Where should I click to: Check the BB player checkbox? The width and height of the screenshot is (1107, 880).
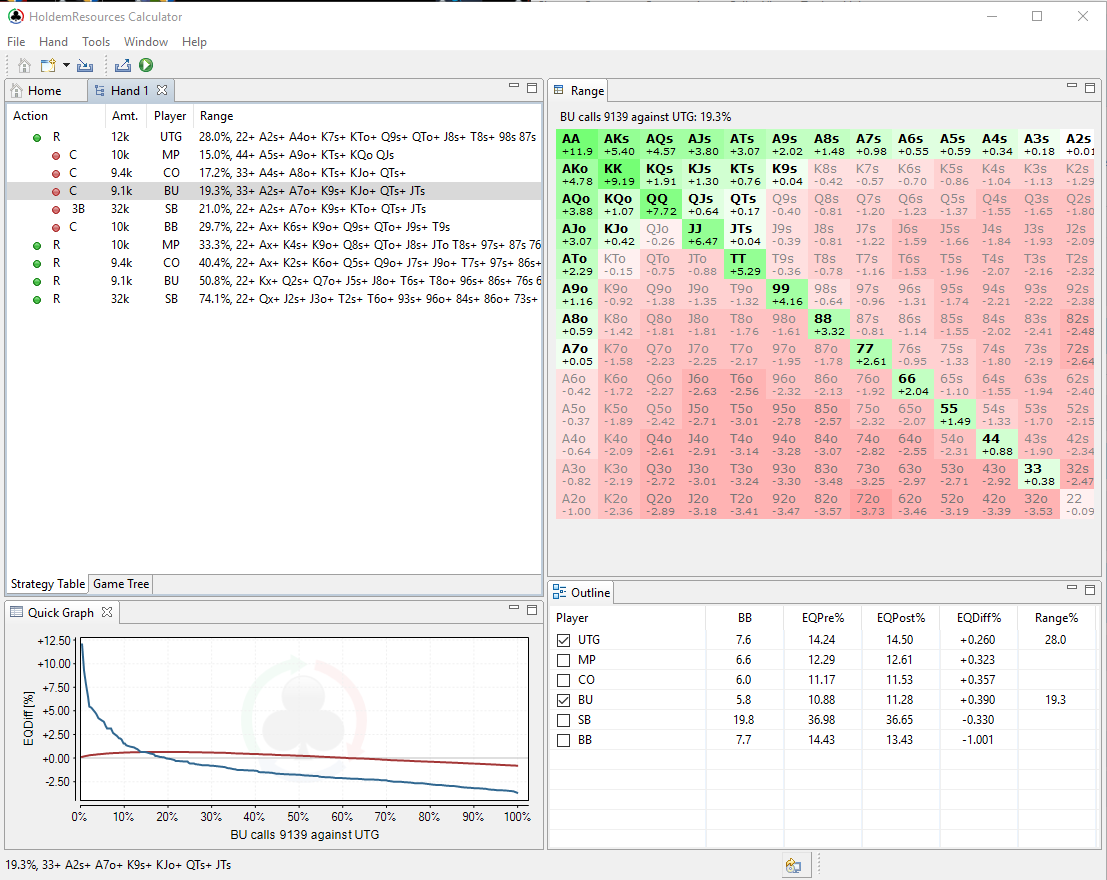pyautogui.click(x=563, y=740)
